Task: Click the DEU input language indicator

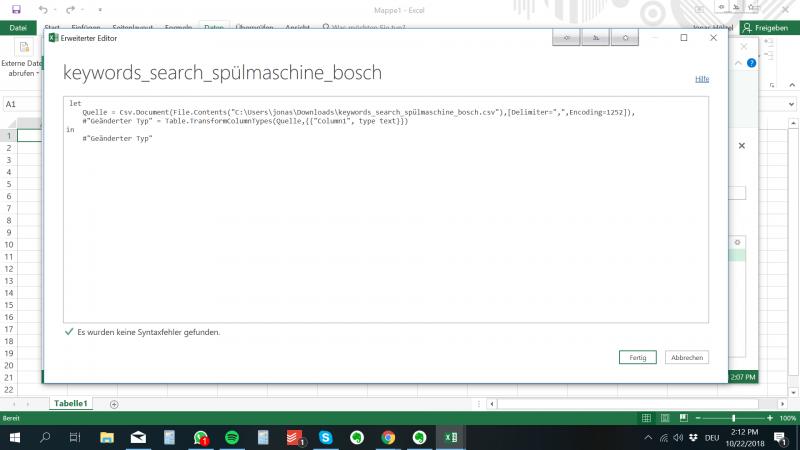Action: click(x=712, y=438)
